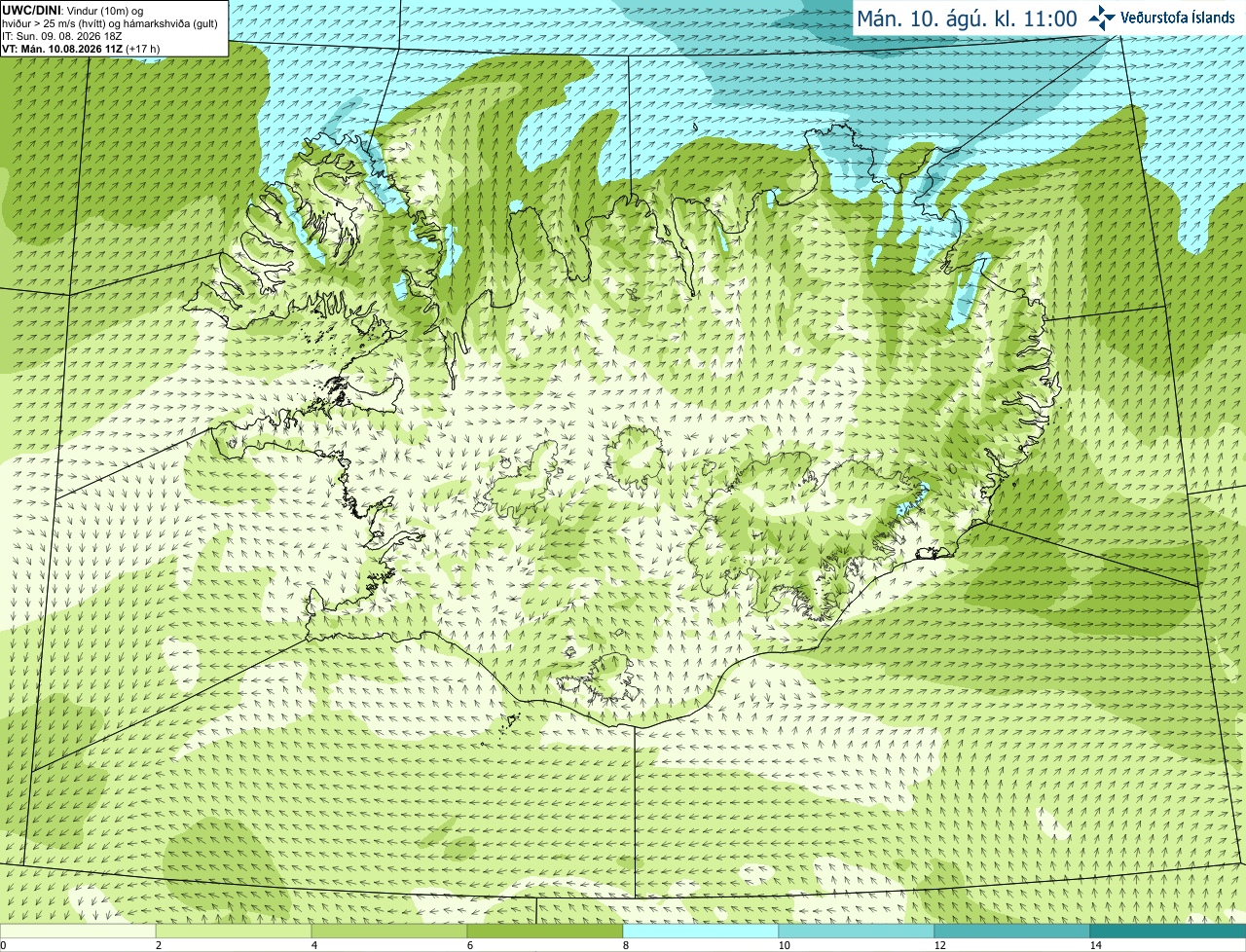Screen dimensions: 1246x952
Task: Click the VT: Mán. 10.08.2026 11Z line
Action: point(81,49)
